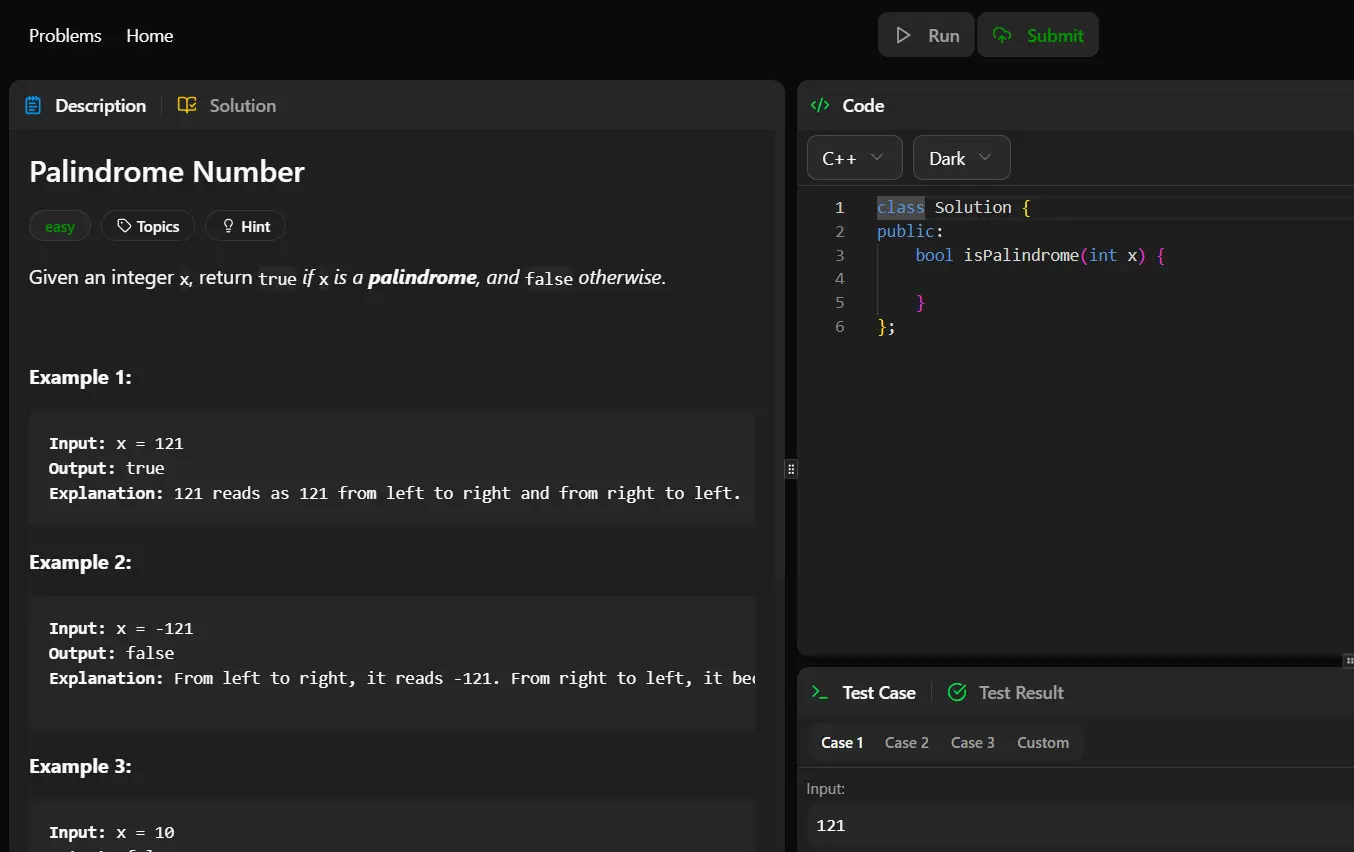
Task: Click the Example 2 Explanation line
Action: tap(402, 678)
